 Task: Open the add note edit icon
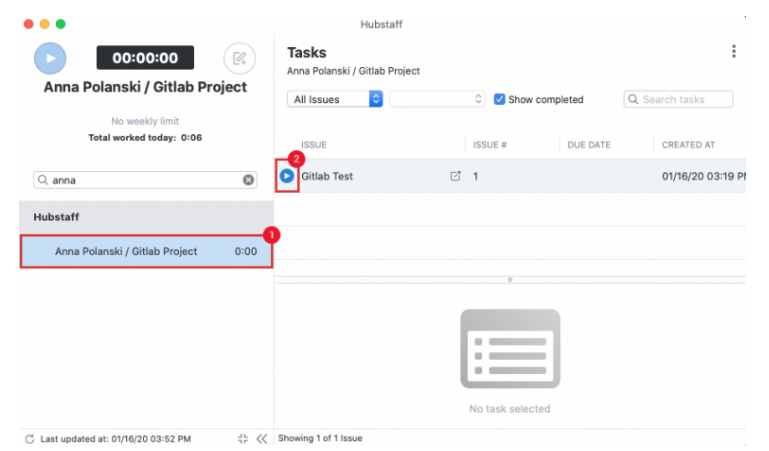coord(238,59)
